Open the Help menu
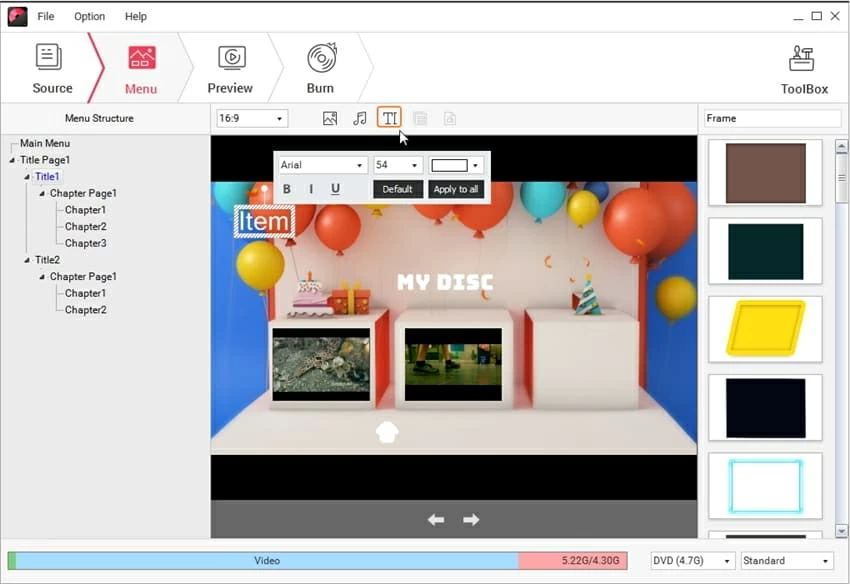The height and width of the screenshot is (584, 850). [x=136, y=16]
